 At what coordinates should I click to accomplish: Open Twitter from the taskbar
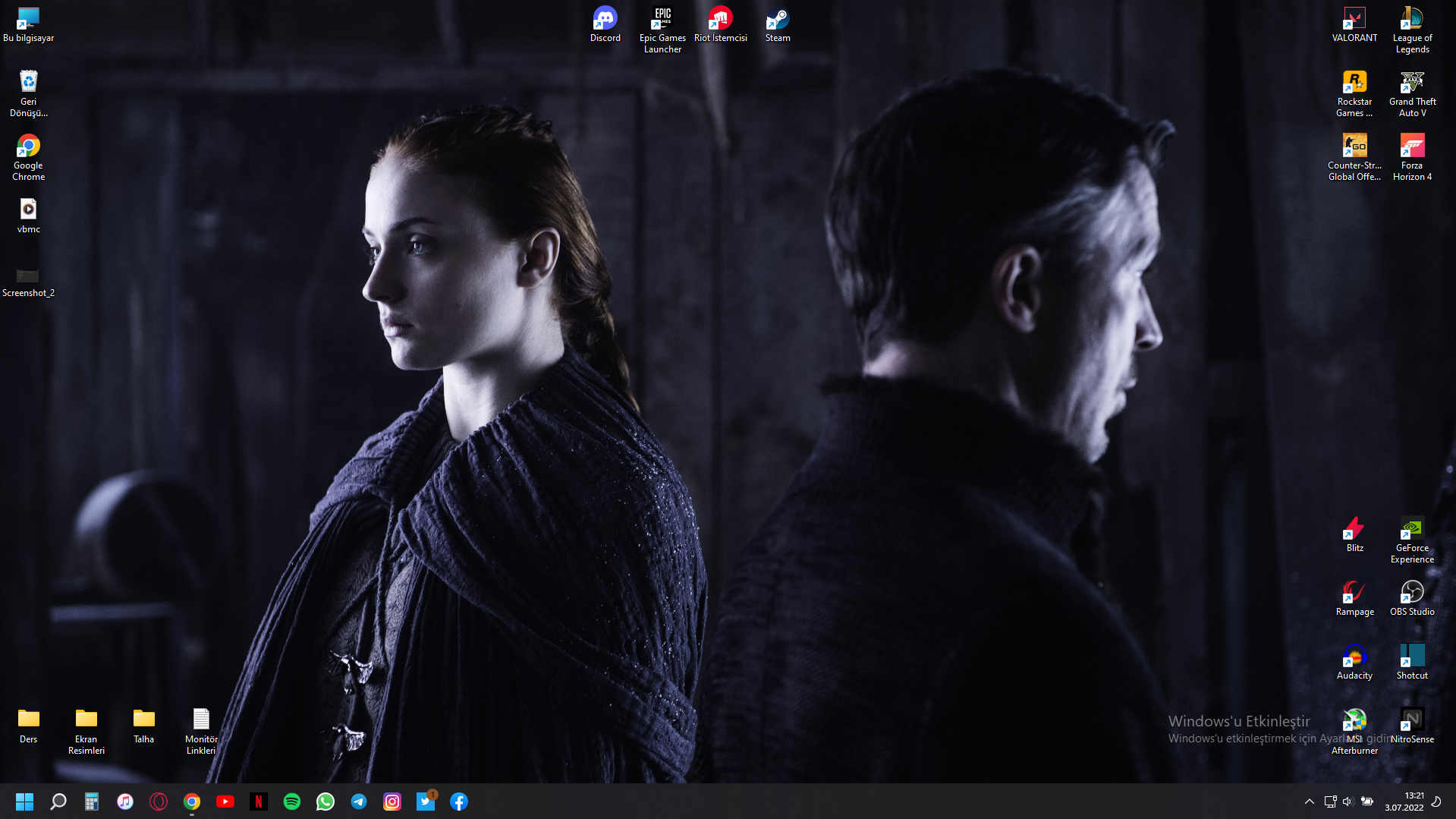tap(426, 802)
